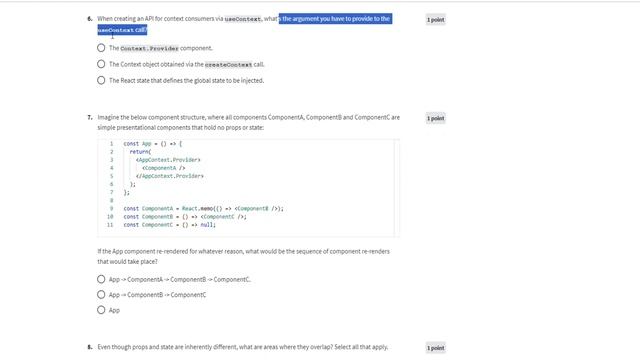640x360 pixels.
Task: Click the '1 point' badge for question 7
Action: pos(436,118)
